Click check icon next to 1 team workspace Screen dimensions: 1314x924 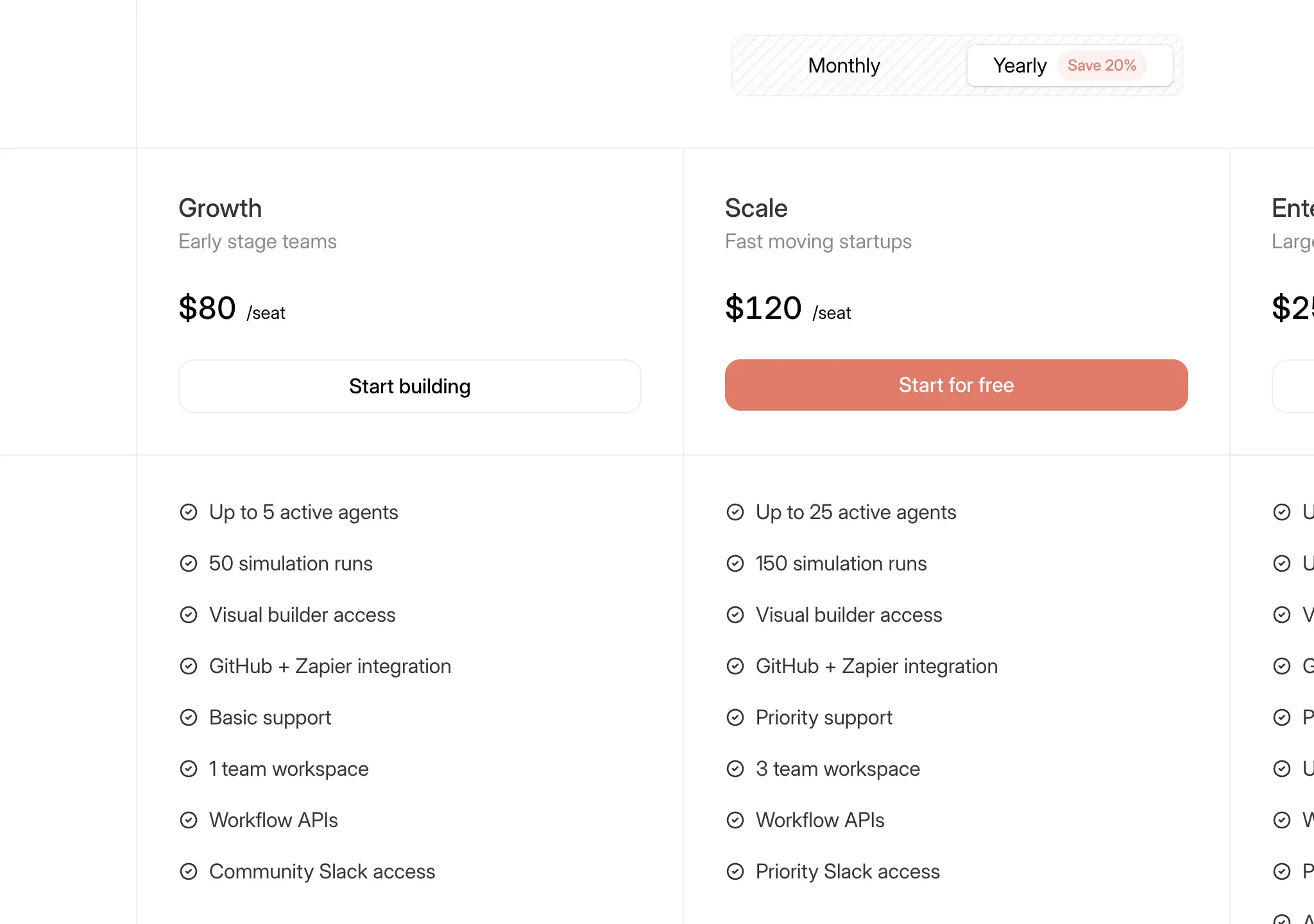(189, 769)
